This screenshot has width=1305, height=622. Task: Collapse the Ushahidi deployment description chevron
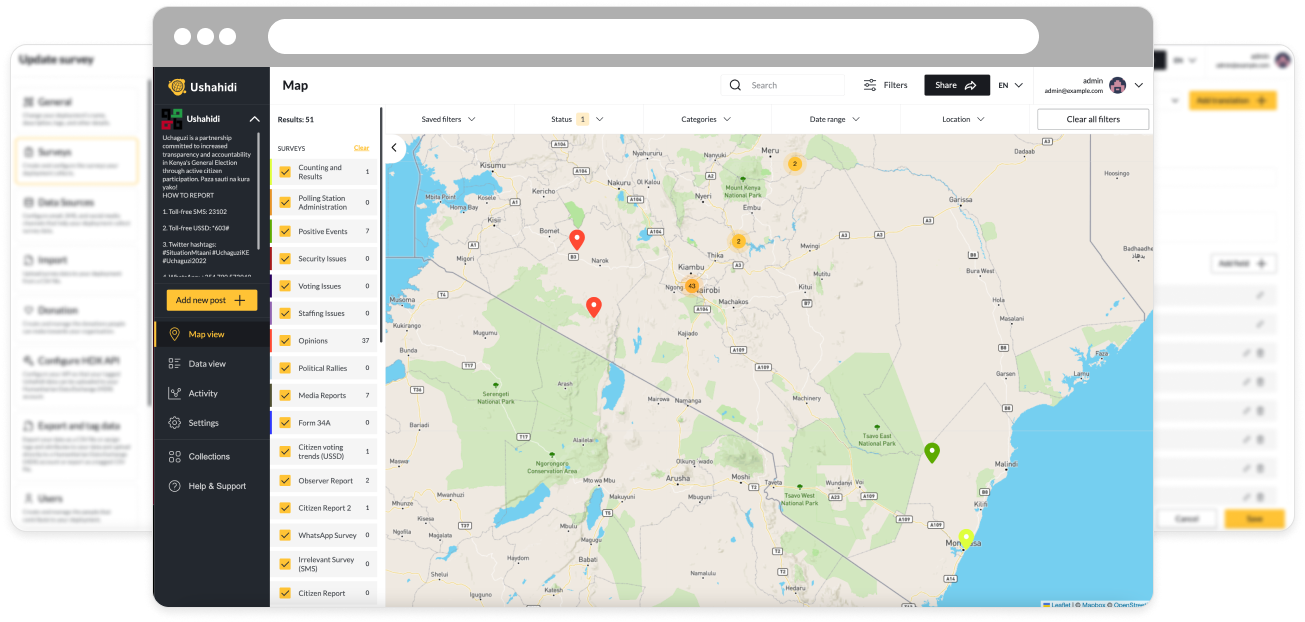click(254, 119)
